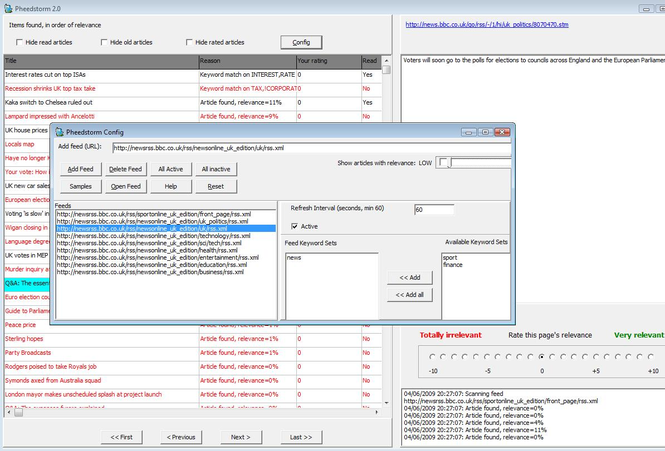Select 'Rodgers poised to take Royals job' article

pos(193,367)
